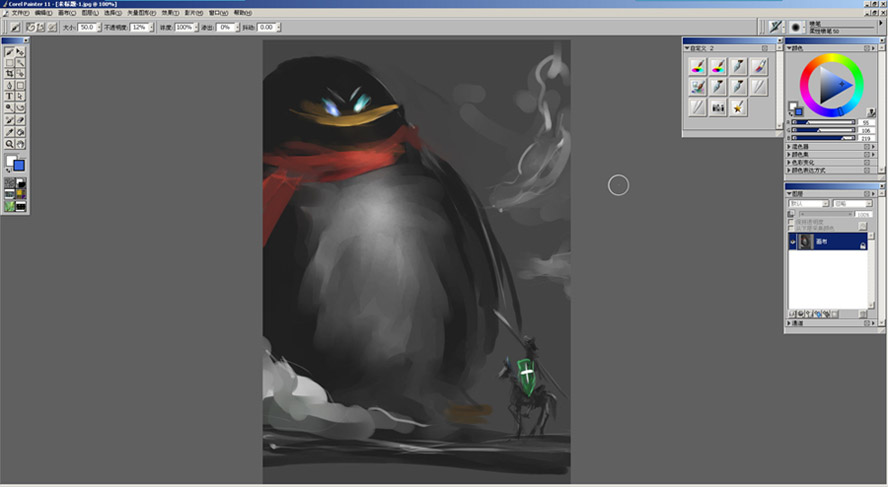The image size is (888, 487).
Task: Toggle freehand strokes button in property bar
Action: [31, 27]
